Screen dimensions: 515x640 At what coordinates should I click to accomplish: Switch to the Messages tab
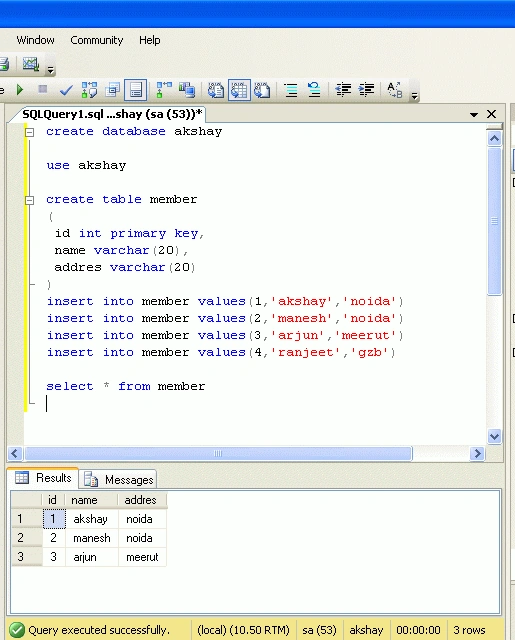pyautogui.click(x=118, y=479)
